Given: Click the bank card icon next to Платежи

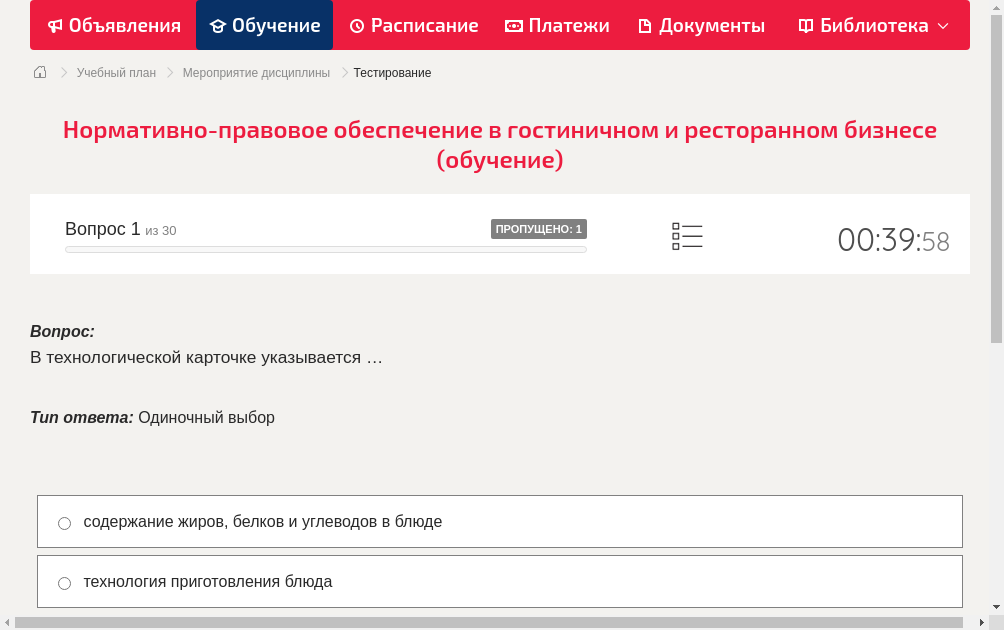Looking at the screenshot, I should pyautogui.click(x=514, y=25).
